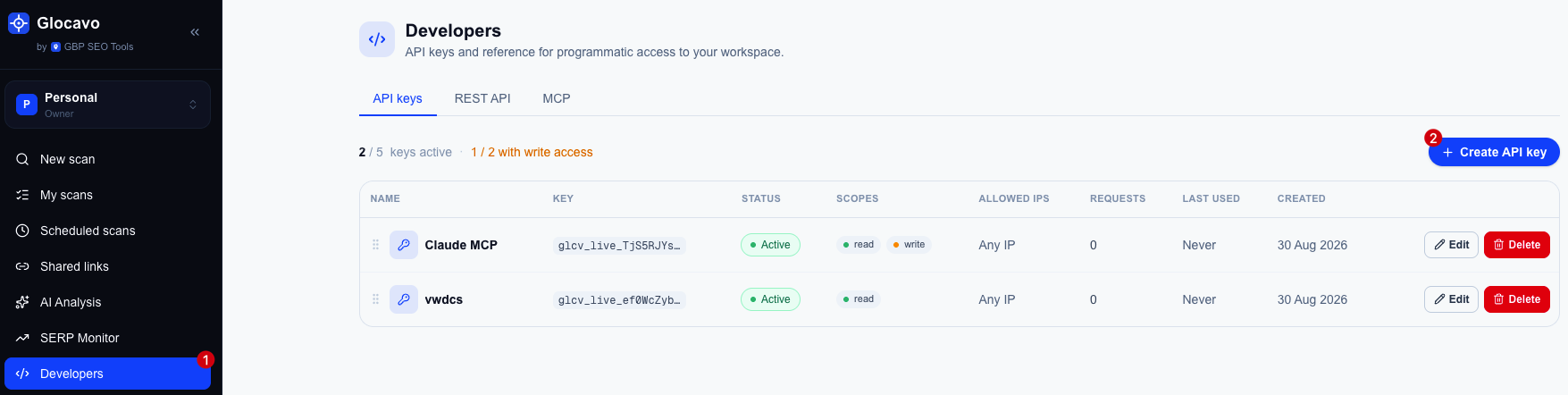
Task: Click the New scan search icon
Action: 22,159
